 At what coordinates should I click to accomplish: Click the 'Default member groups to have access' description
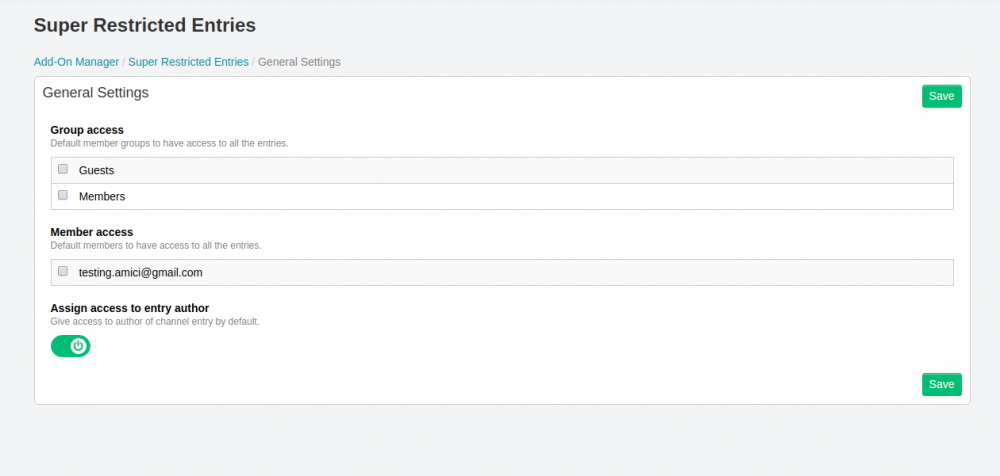pyautogui.click(x=170, y=144)
